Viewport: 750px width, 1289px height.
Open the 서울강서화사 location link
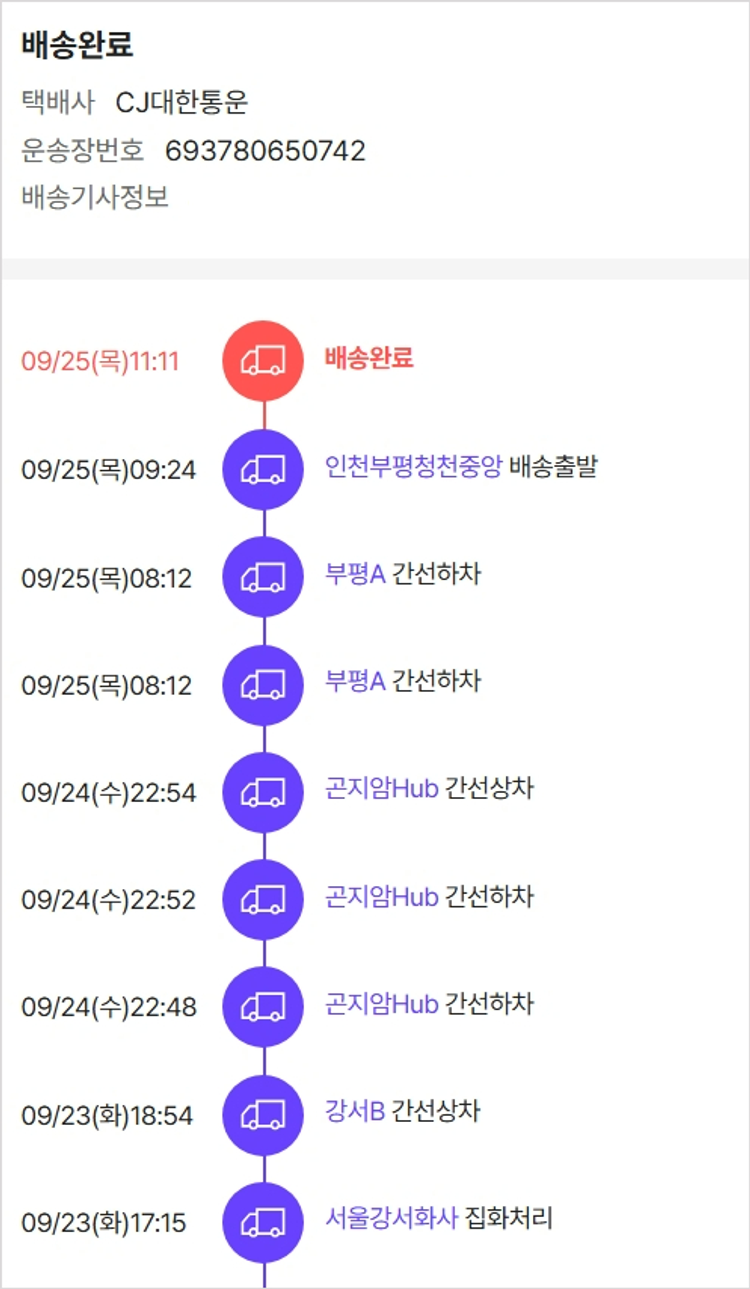click(391, 1218)
